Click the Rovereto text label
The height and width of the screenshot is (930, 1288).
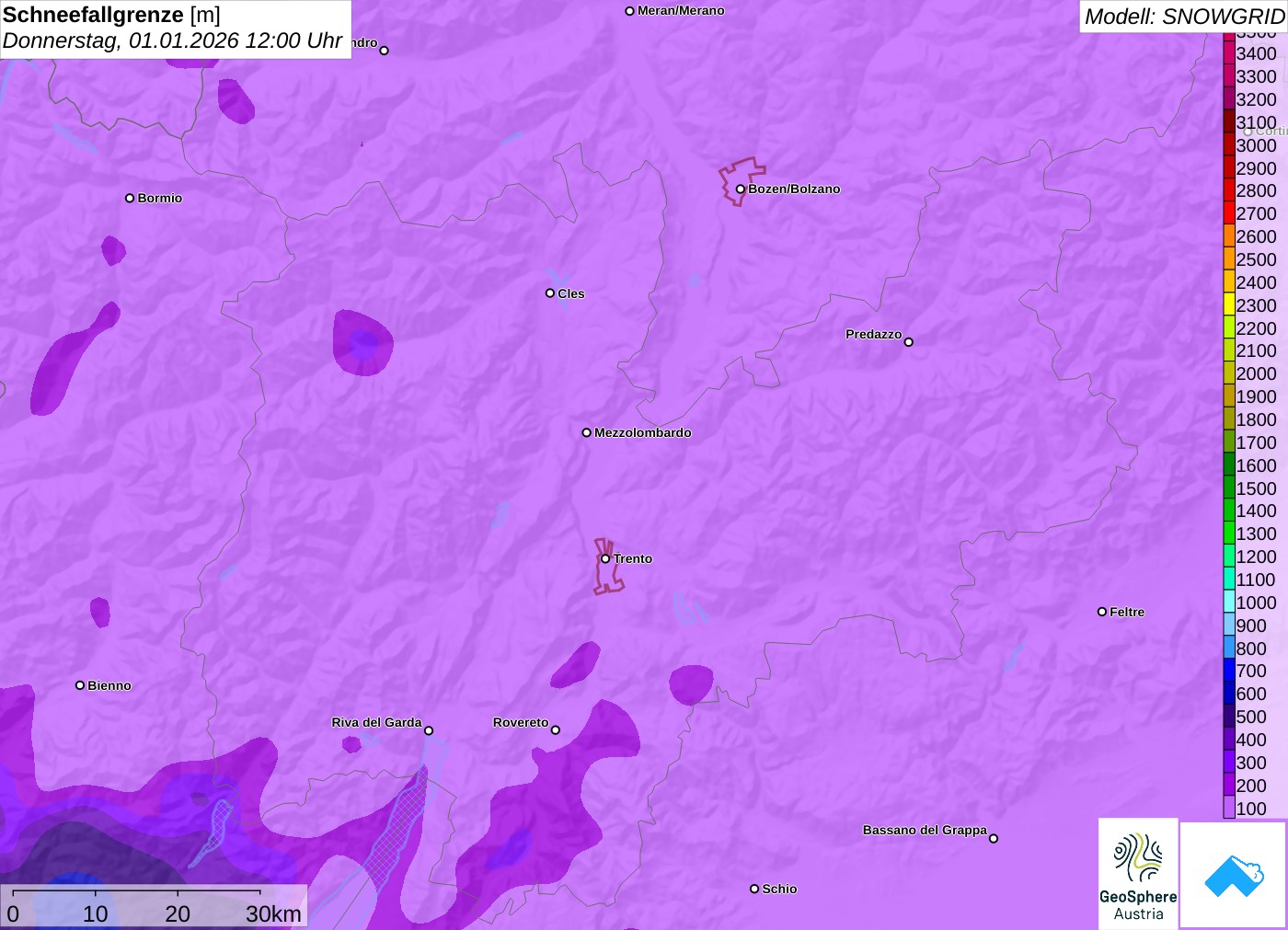(521, 722)
